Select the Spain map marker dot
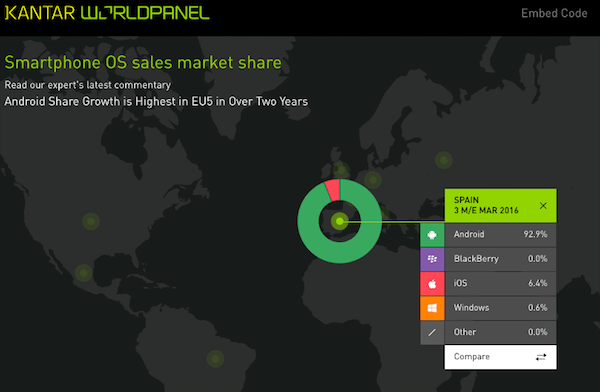600x392 pixels. 339,221
